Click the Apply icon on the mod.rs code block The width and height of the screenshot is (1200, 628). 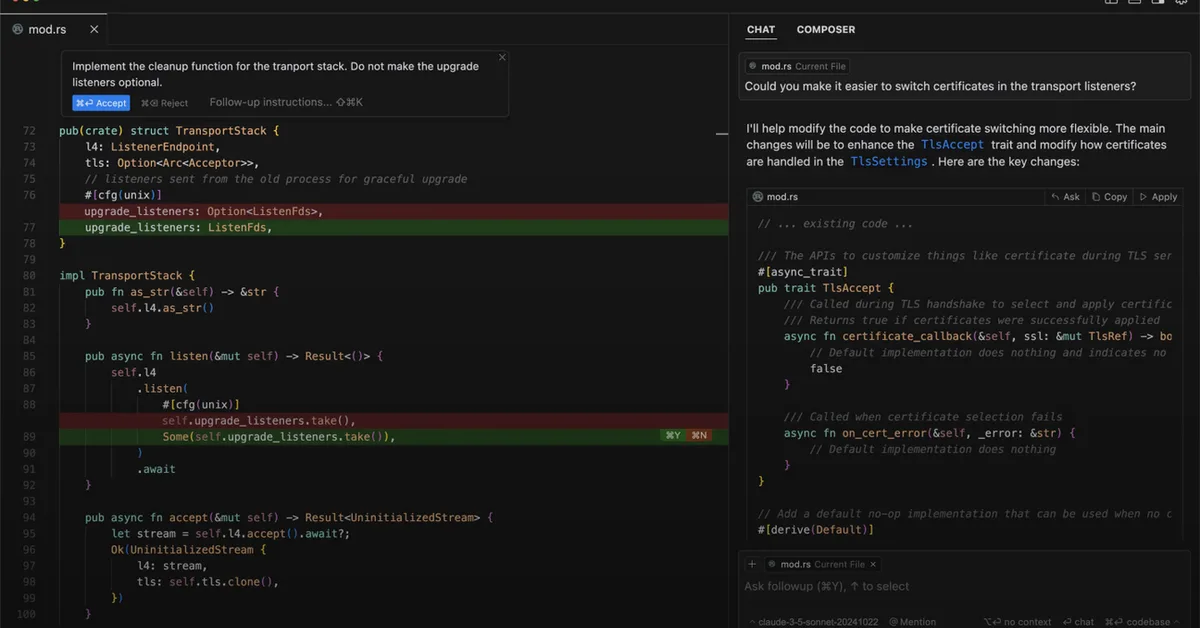pyautogui.click(x=1157, y=196)
